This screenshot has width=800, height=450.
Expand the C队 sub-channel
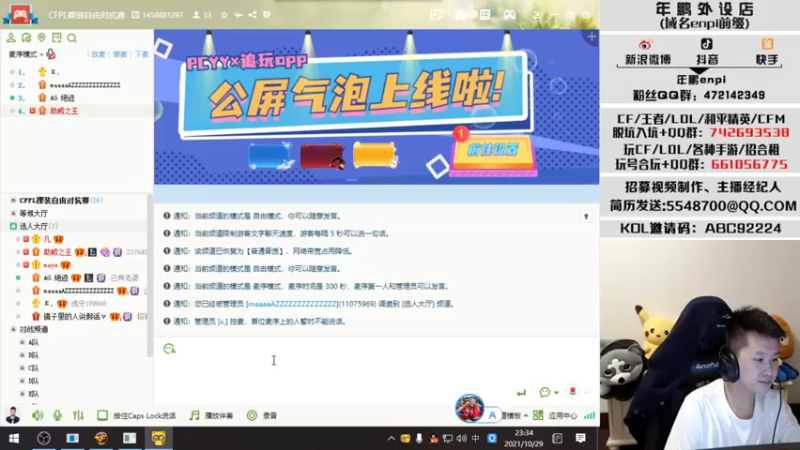[22, 368]
